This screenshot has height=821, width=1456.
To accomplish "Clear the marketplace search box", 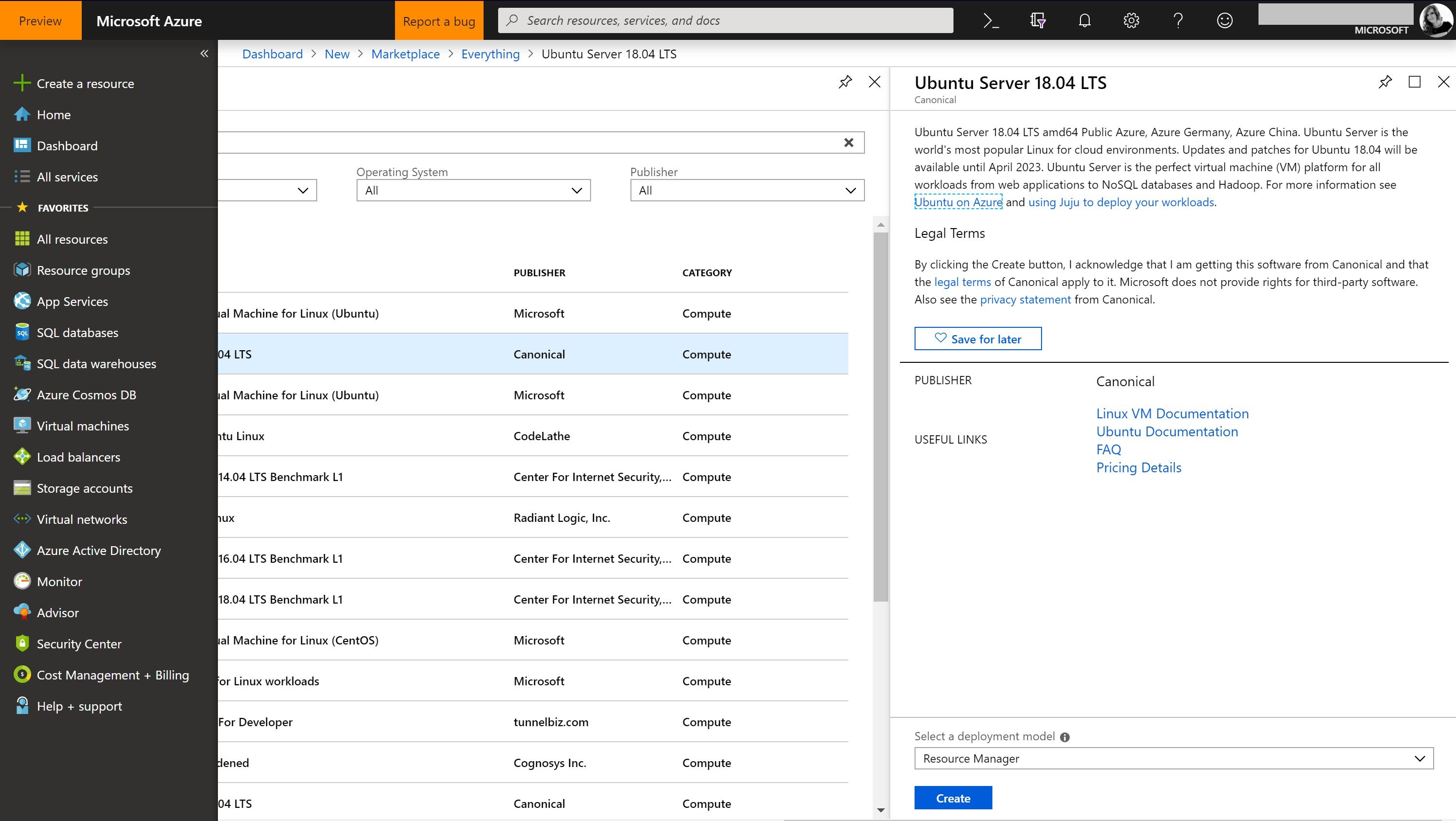I will (848, 143).
